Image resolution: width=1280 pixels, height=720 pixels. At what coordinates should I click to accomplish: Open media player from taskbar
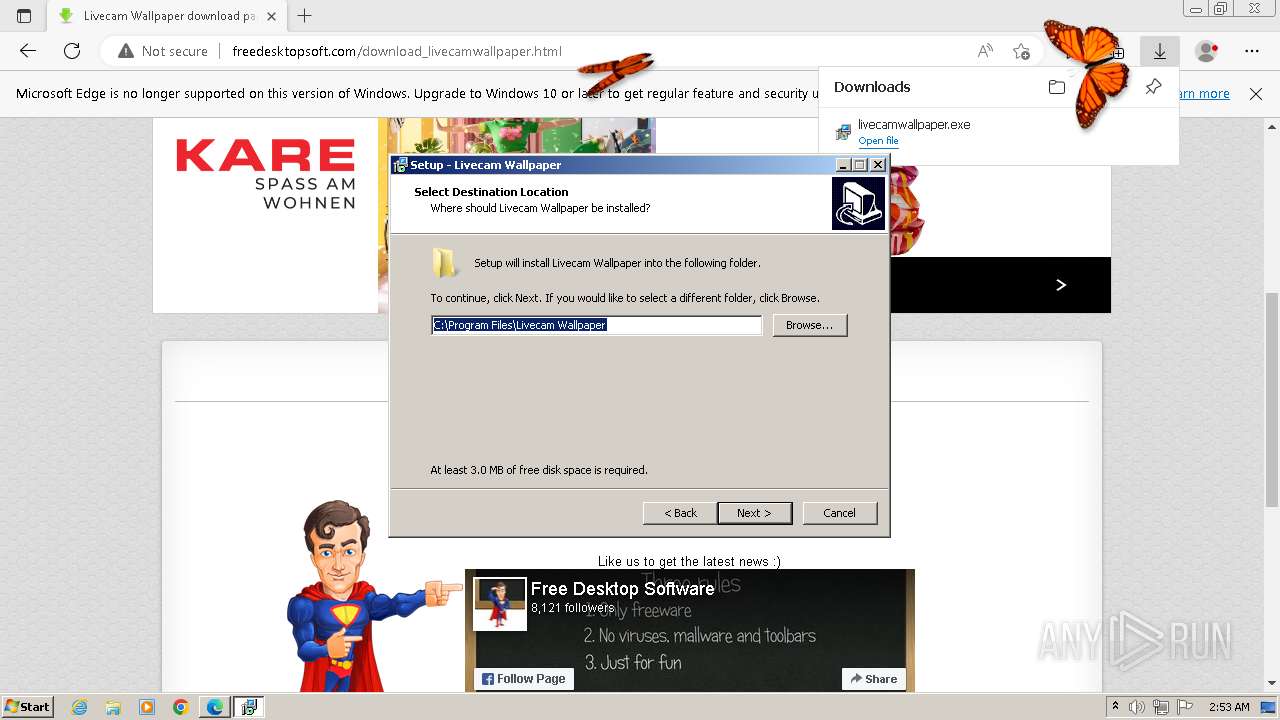pos(147,707)
